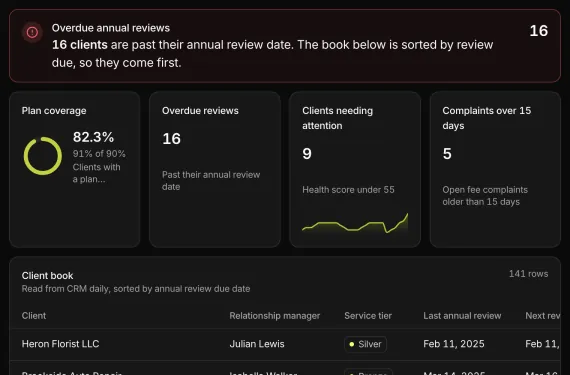
Task: Click the 'Client book' heading
Action: pyautogui.click(x=47, y=276)
